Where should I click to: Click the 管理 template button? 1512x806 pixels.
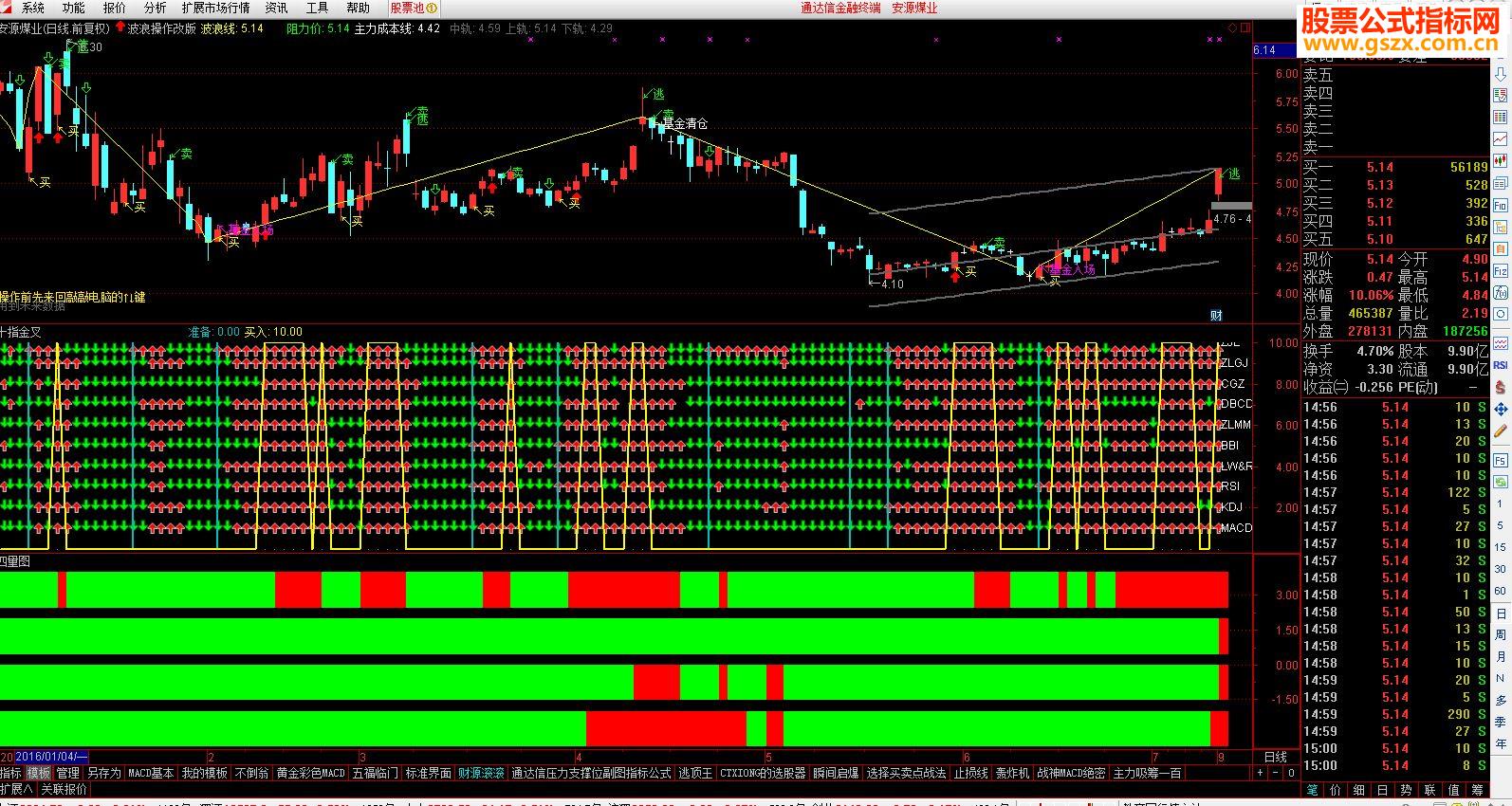pyautogui.click(x=68, y=774)
